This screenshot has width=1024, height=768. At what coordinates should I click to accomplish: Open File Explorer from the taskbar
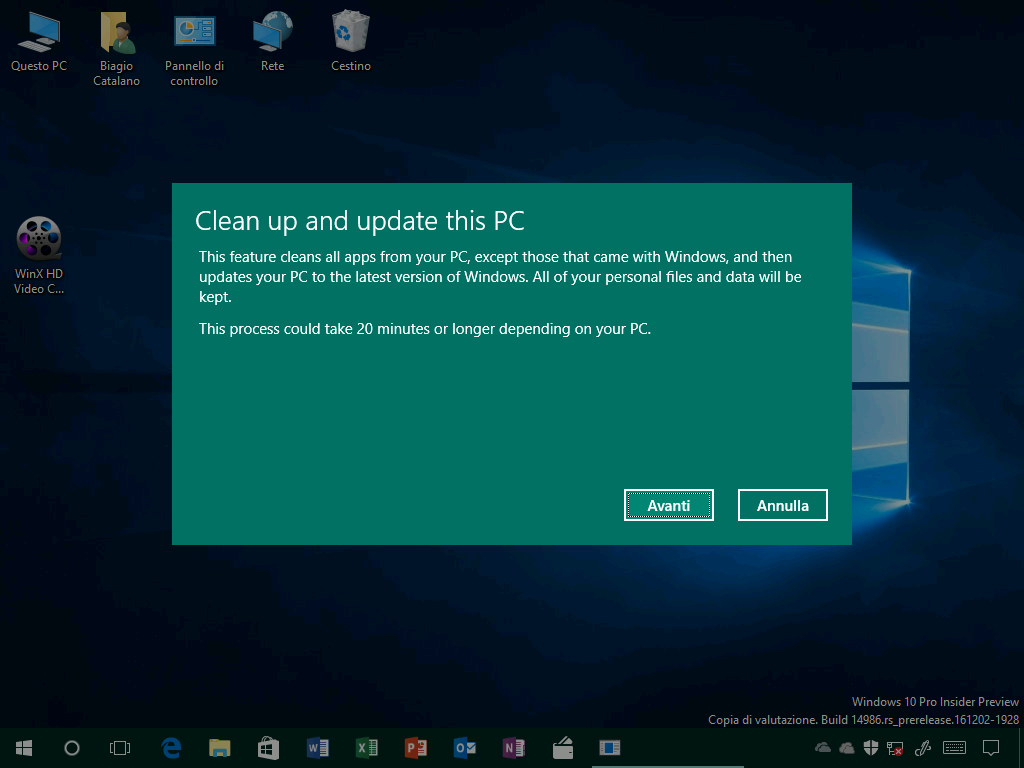coord(219,748)
